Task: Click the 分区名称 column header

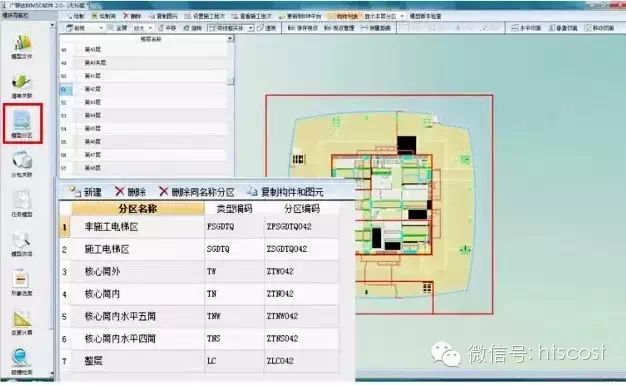Action: pos(137,208)
